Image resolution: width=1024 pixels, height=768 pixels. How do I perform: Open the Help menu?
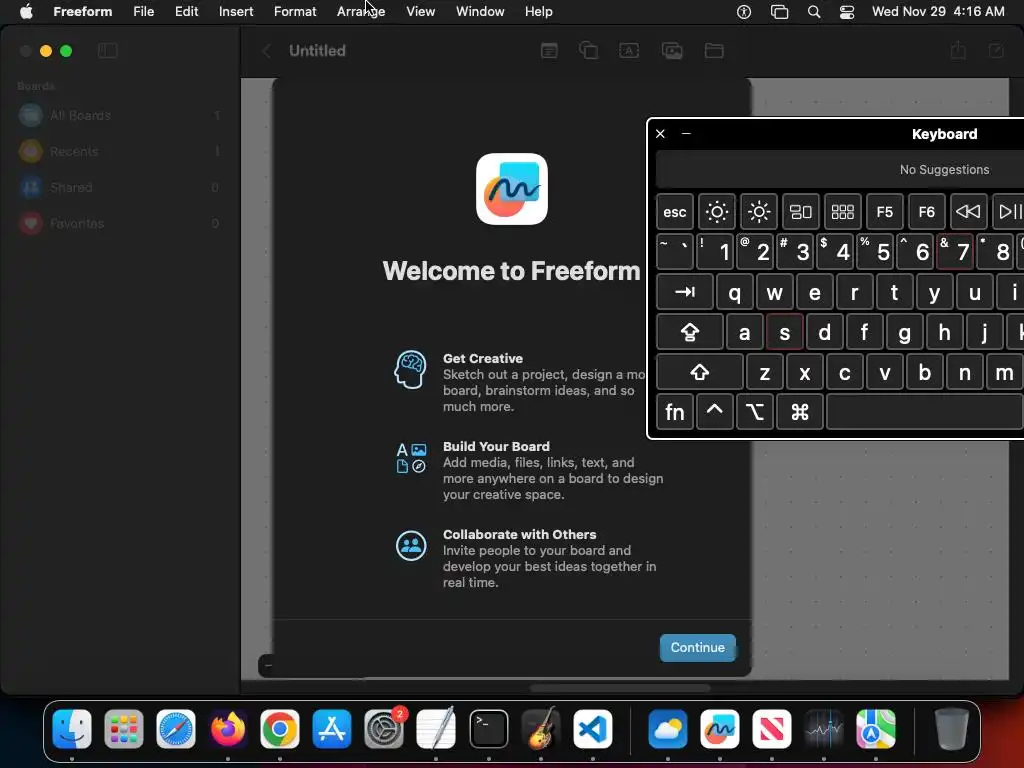coord(538,11)
